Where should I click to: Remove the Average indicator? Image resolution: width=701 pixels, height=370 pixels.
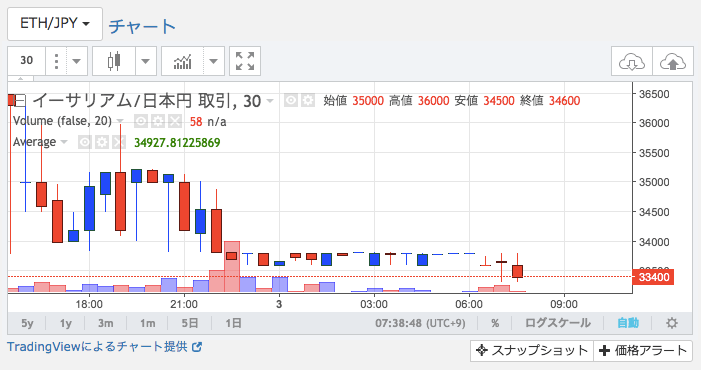pos(118,142)
